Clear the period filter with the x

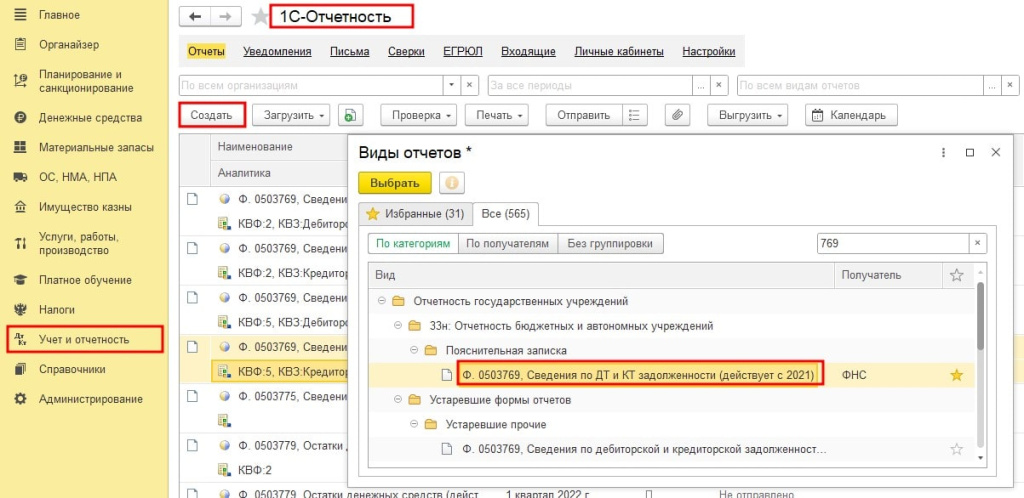[x=719, y=86]
